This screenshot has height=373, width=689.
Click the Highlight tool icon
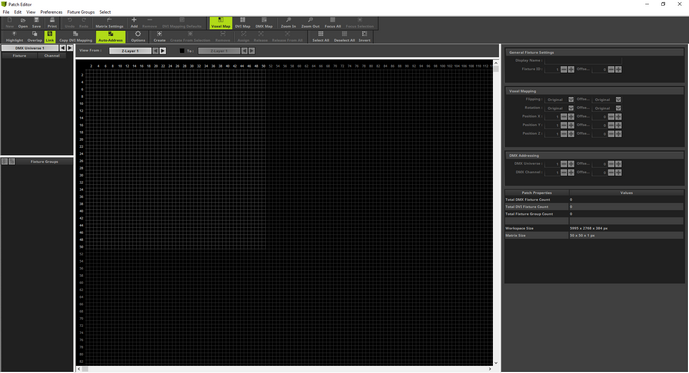14,37
